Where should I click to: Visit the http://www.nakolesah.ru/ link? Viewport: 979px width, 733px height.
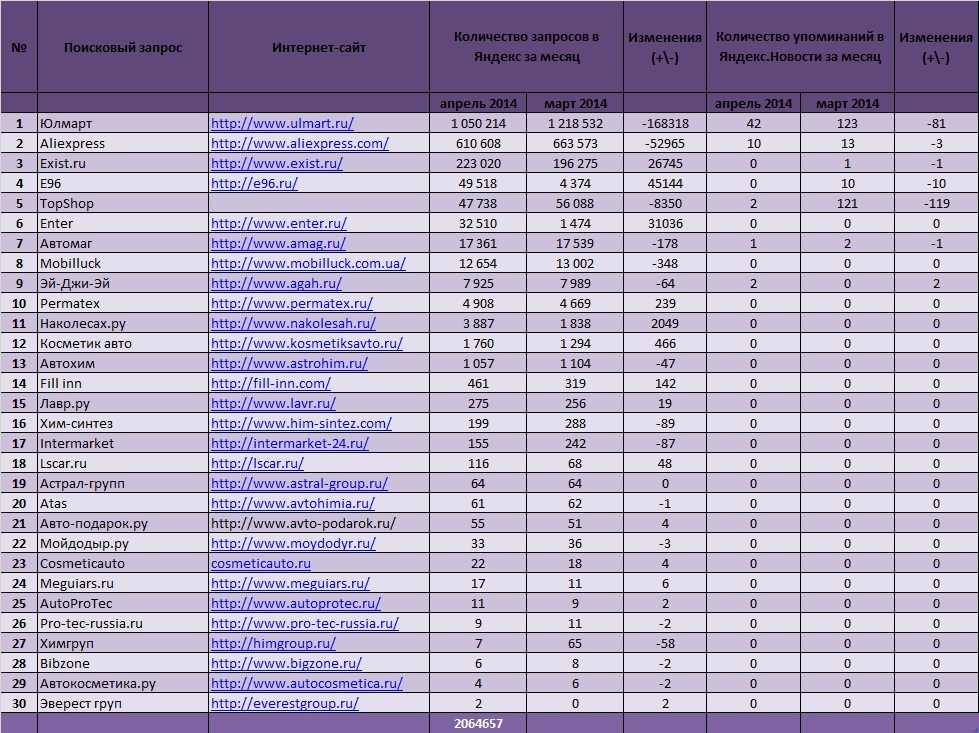[293, 323]
